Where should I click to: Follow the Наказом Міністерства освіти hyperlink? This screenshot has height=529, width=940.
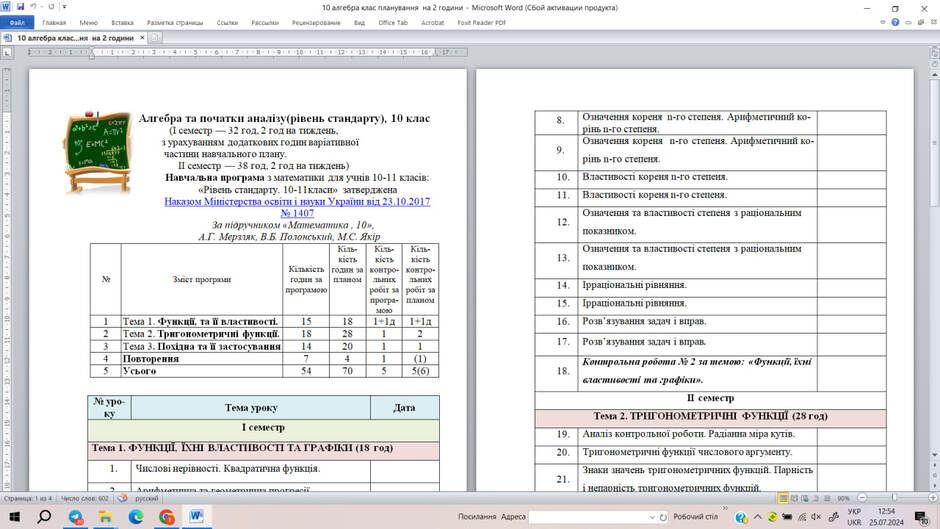[x=297, y=202]
